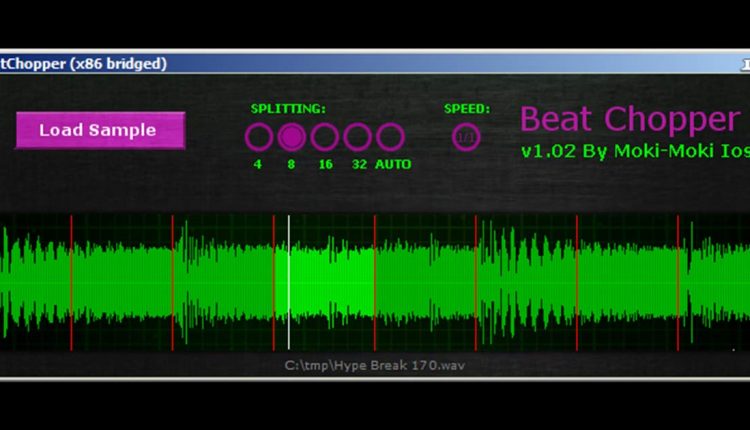Click the file path C:\tmp\Hype Break 170.wav
This screenshot has height=430, width=750.
tap(375, 365)
